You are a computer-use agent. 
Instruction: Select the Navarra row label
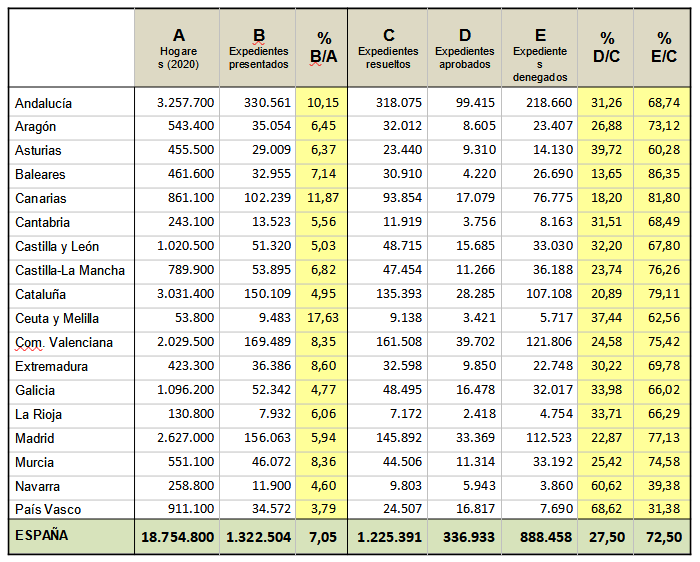(37, 486)
